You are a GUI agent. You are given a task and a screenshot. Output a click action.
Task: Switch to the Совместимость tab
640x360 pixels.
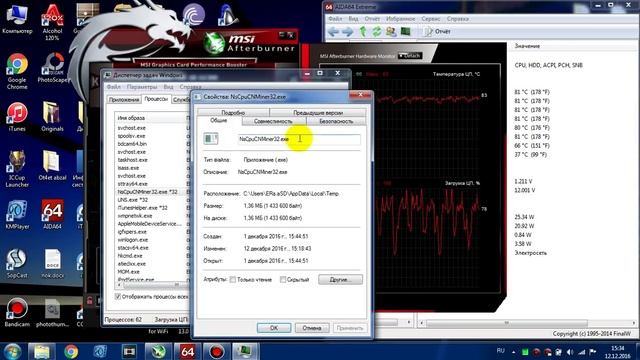pyautogui.click(x=273, y=121)
